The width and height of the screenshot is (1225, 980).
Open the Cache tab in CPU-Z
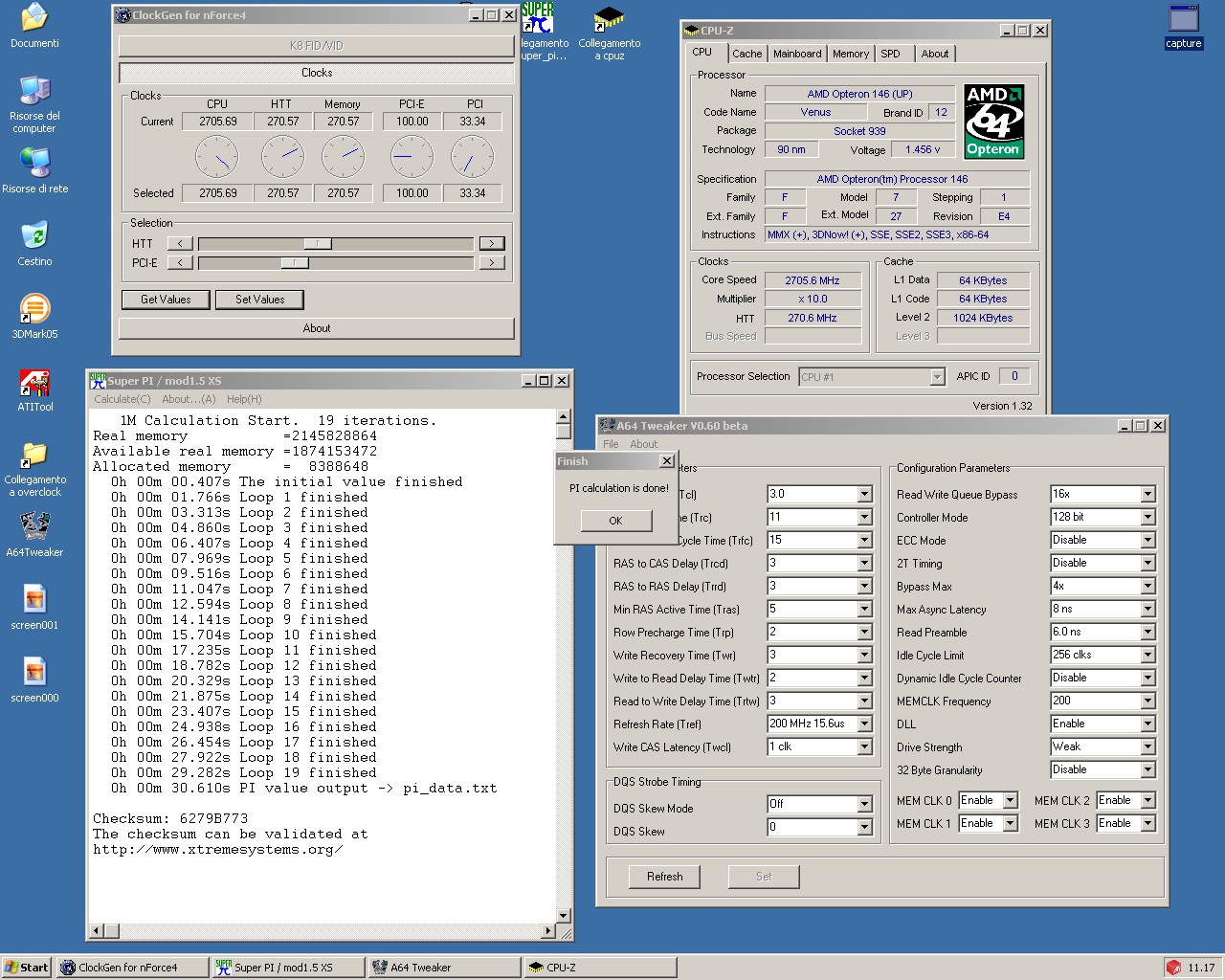pyautogui.click(x=747, y=54)
